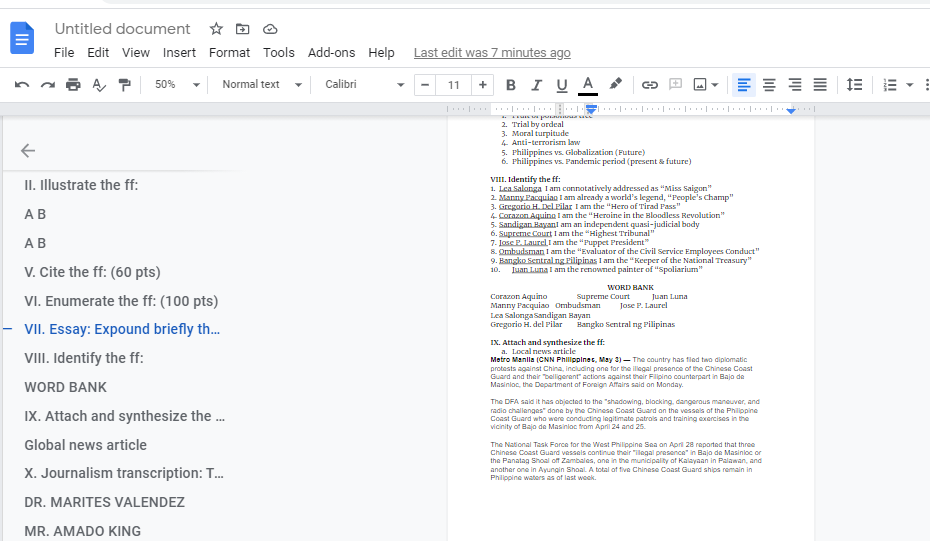Justify the text
The height and width of the screenshot is (541, 930).
click(x=820, y=85)
